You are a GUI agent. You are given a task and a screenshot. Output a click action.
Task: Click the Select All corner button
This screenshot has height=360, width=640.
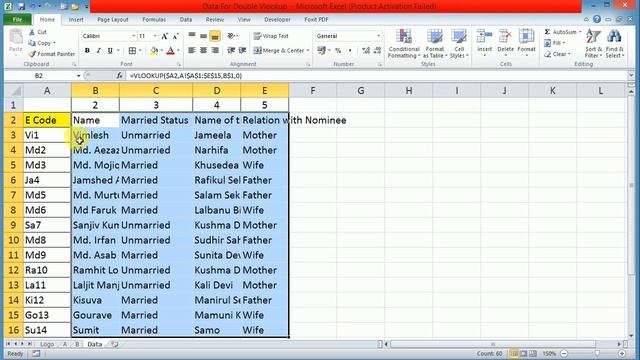[x=13, y=91]
